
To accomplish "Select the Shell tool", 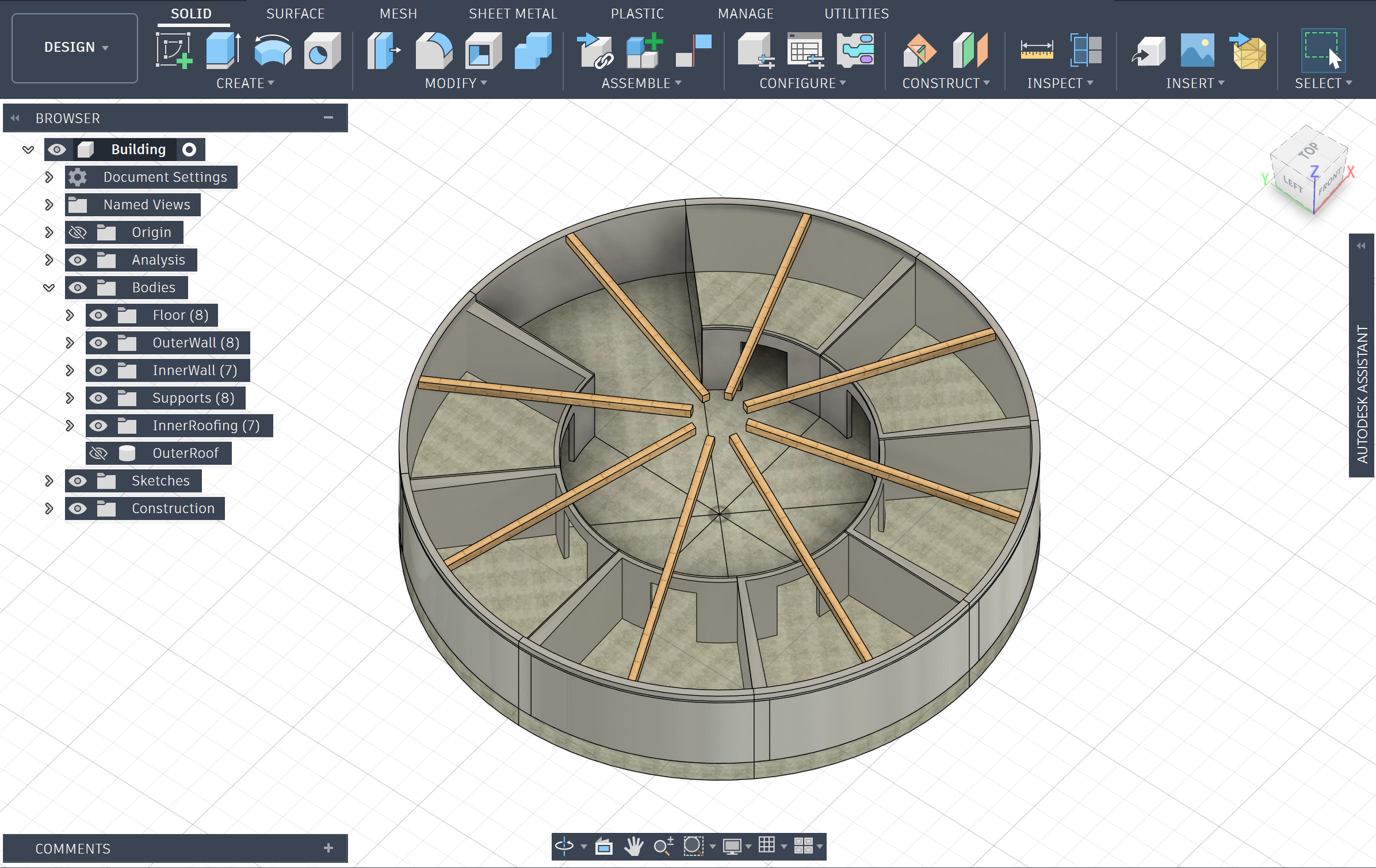I will point(483,51).
